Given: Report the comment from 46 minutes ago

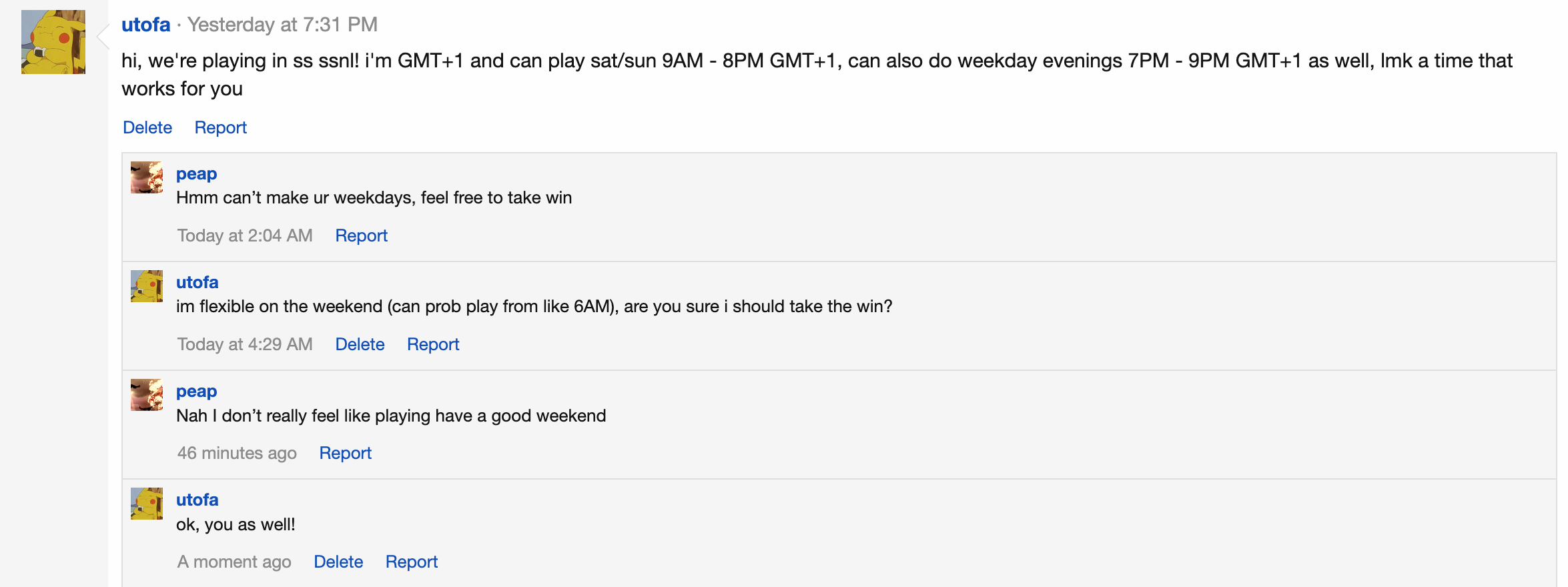Looking at the screenshot, I should [x=345, y=453].
